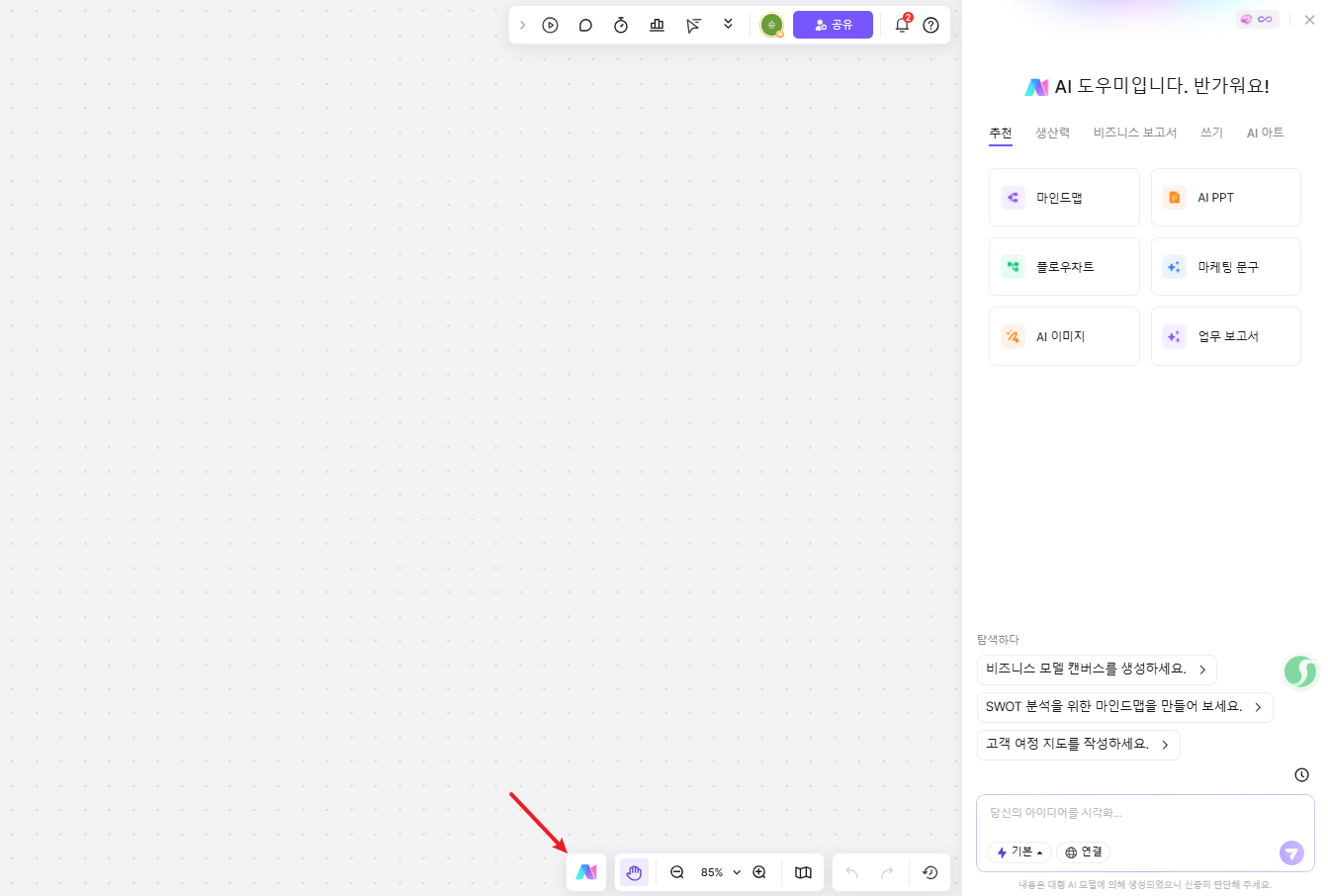This screenshot has height=896, width=1328.
Task: Open version history clock icon in toolbar
Action: (930, 872)
